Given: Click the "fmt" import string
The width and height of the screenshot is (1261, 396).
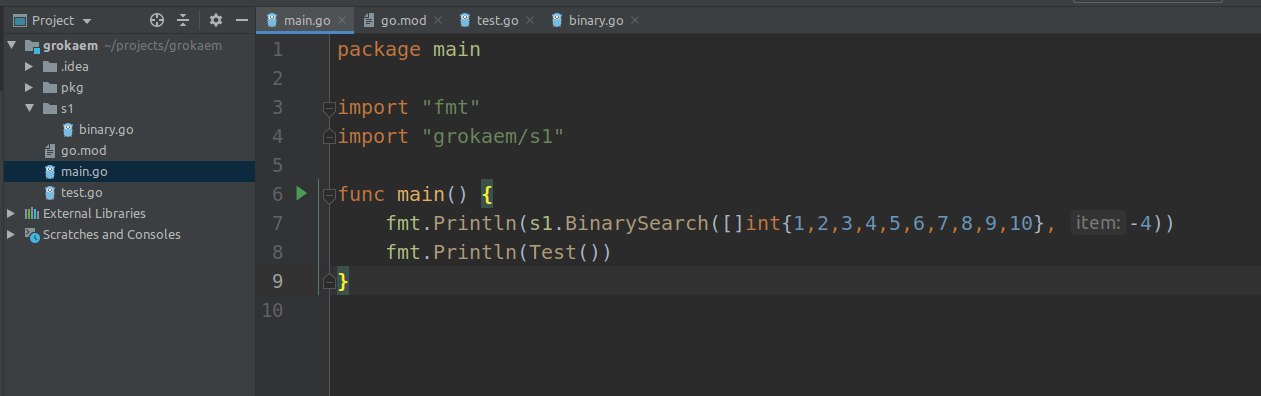Looking at the screenshot, I should tap(452, 107).
